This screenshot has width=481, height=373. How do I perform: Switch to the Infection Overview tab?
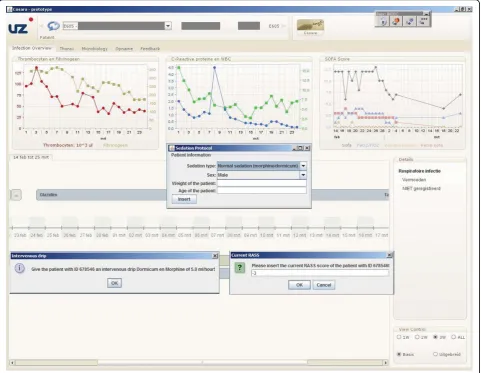click(32, 48)
